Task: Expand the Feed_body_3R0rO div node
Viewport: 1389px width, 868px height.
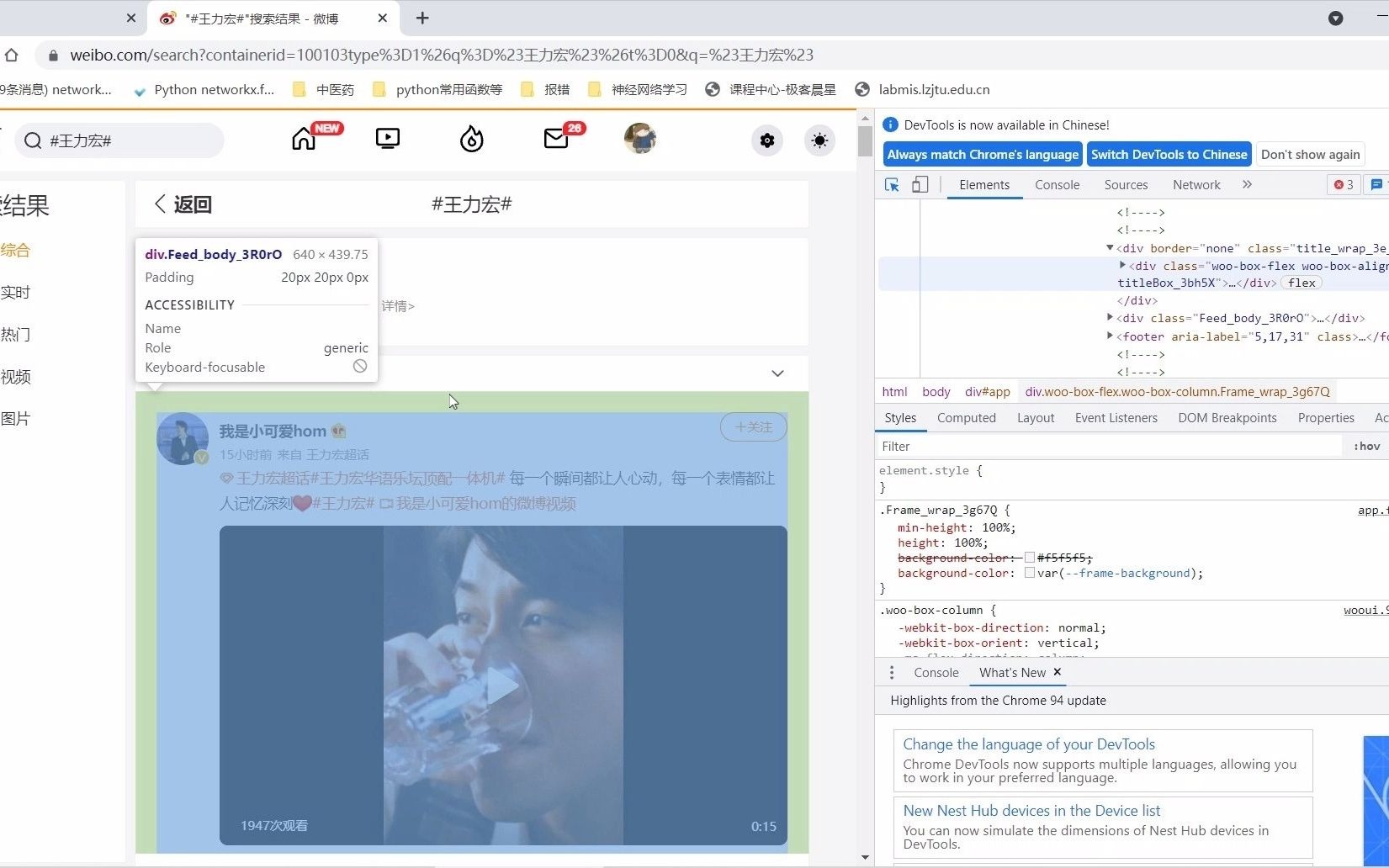Action: tap(1110, 318)
